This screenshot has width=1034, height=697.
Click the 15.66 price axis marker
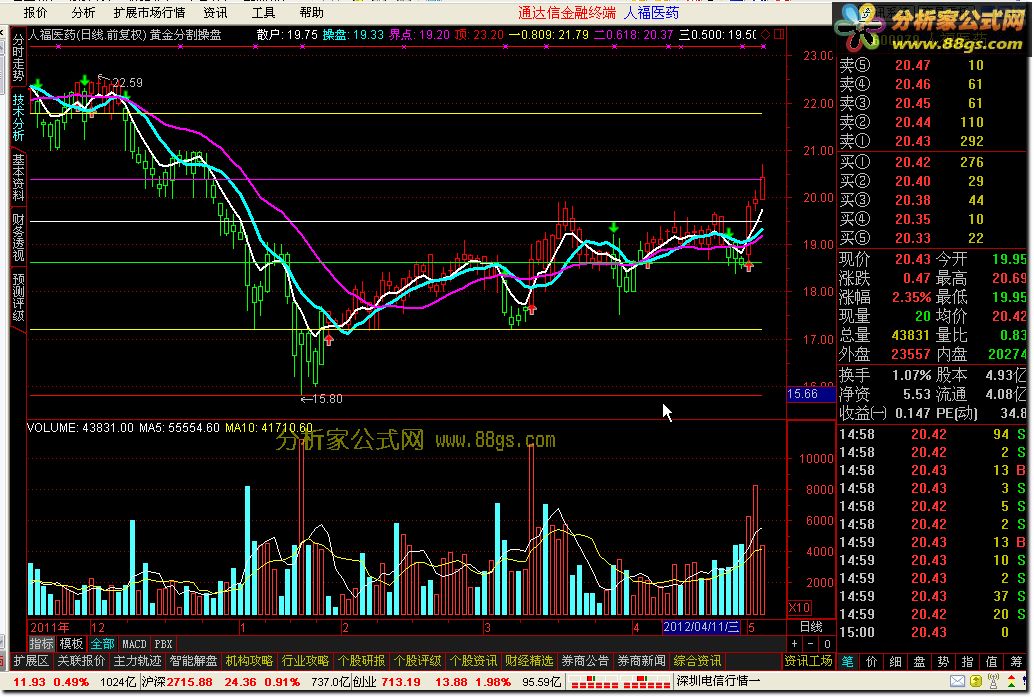click(x=810, y=394)
